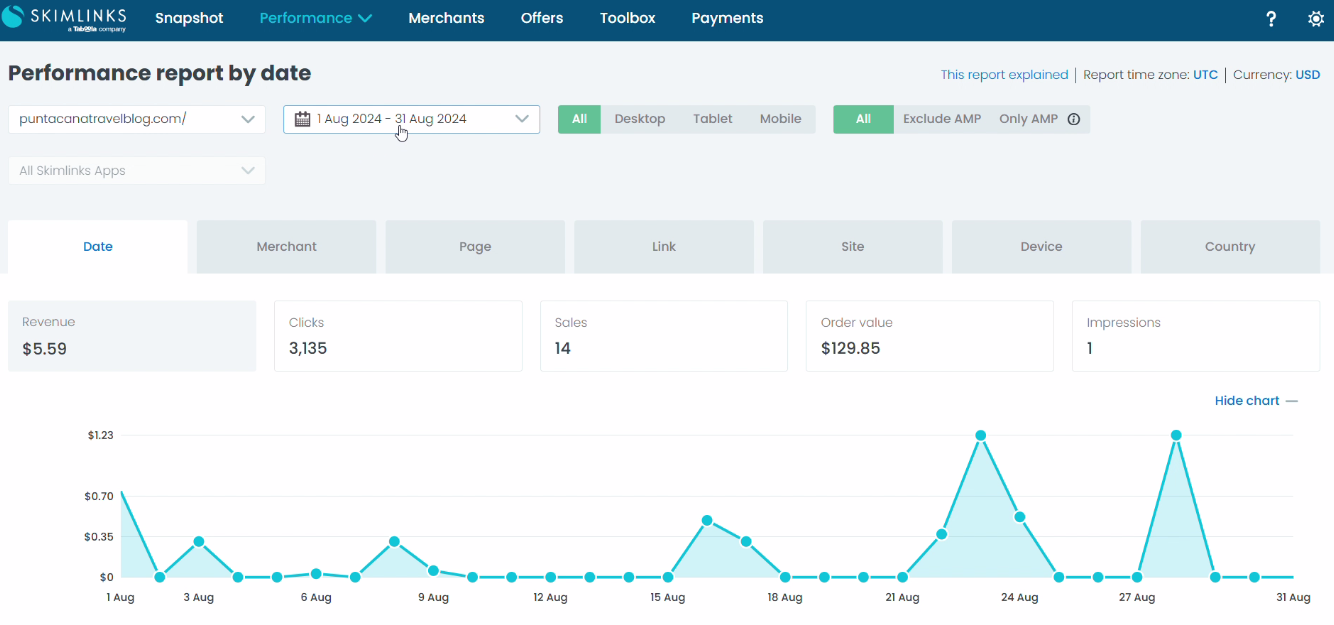The height and width of the screenshot is (625, 1334).
Task: Open the help question mark icon
Action: [1271, 19]
